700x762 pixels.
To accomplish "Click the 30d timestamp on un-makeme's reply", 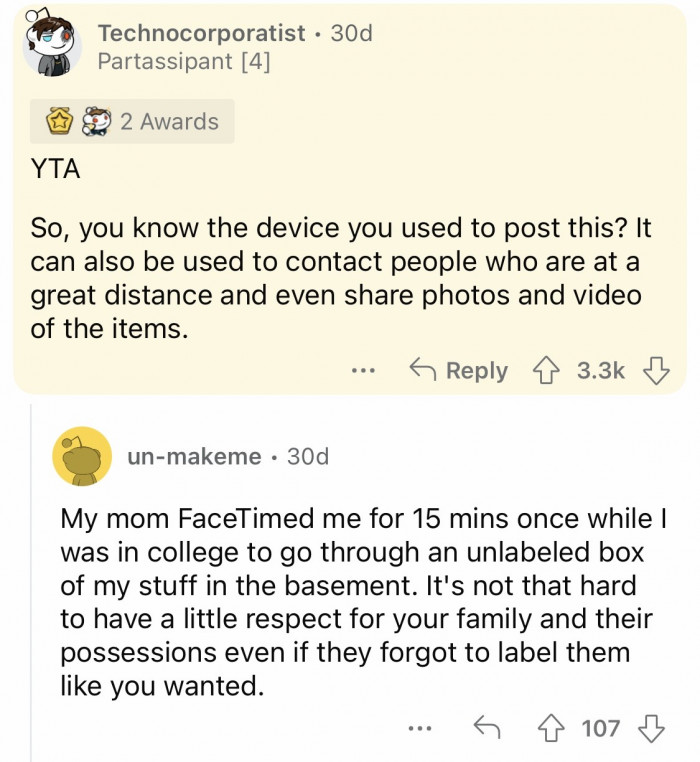I will tap(307, 457).
